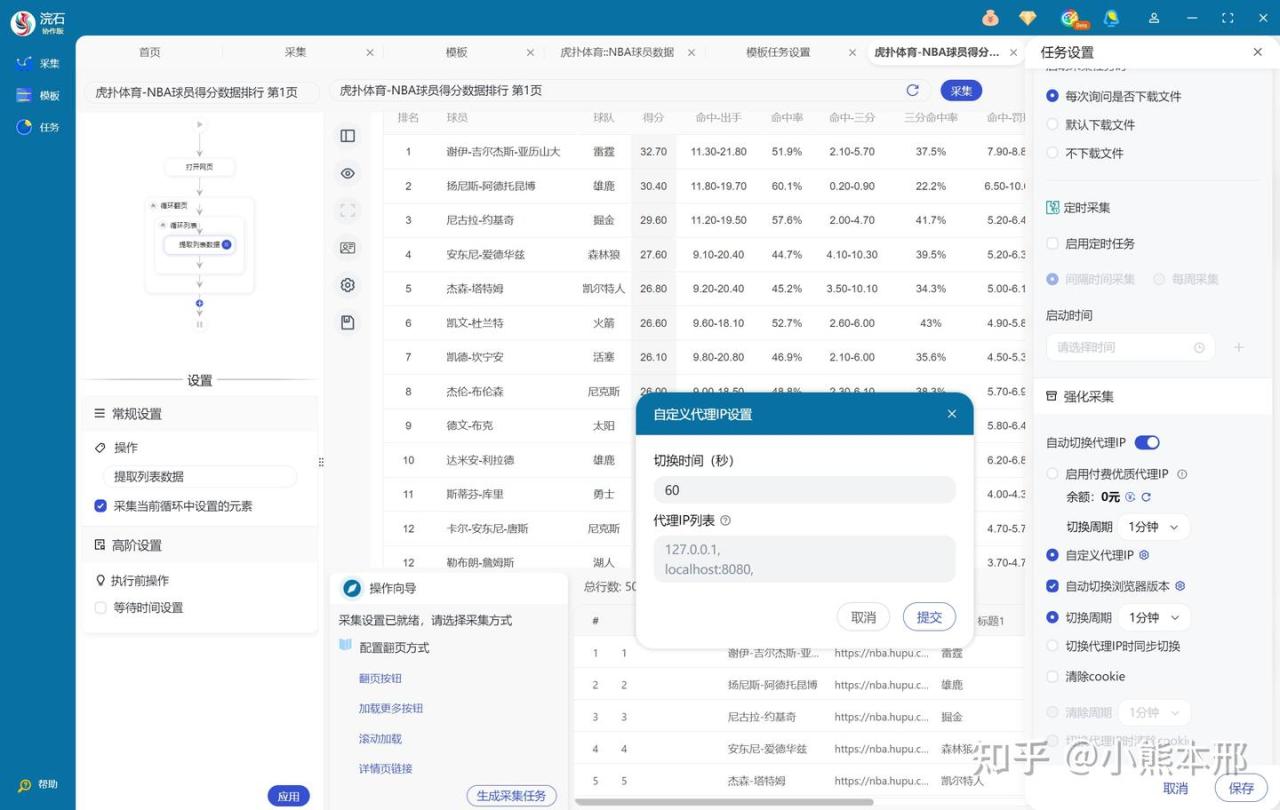Uncheck 自动切换浏览器版本 checkbox
Viewport: 1280px width, 810px height.
coord(1052,586)
